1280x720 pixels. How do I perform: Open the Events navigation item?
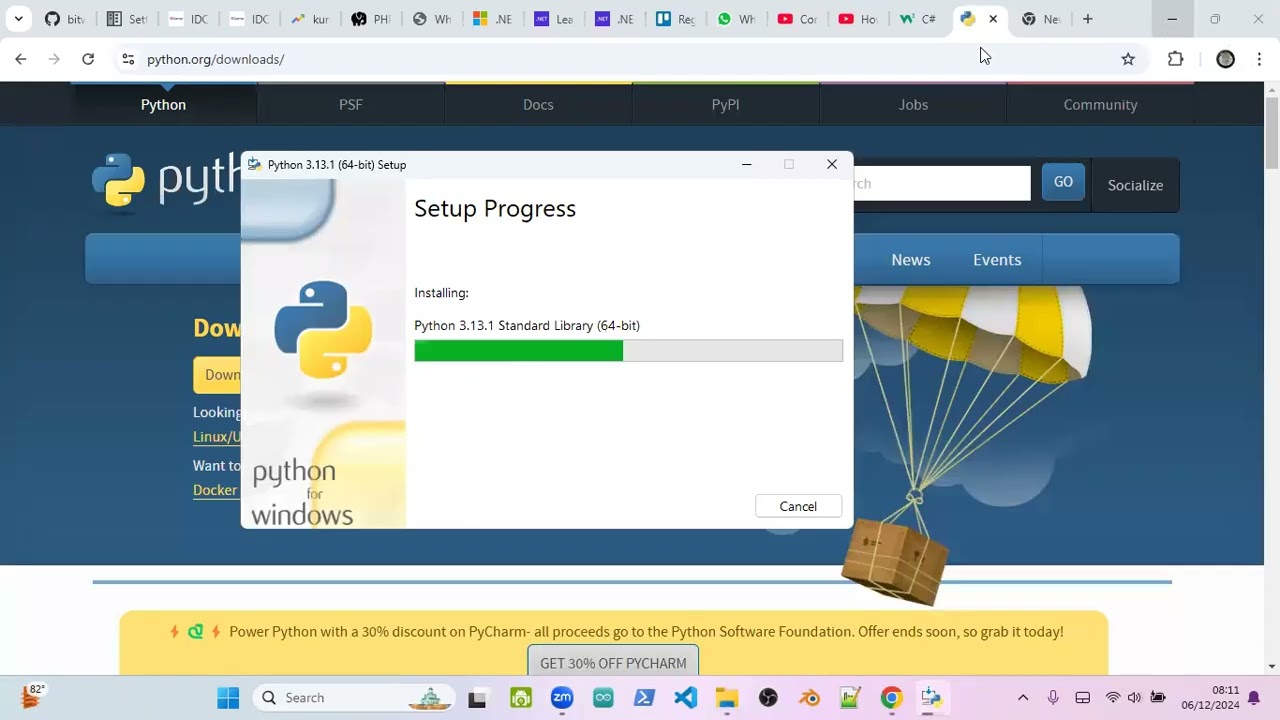point(997,260)
